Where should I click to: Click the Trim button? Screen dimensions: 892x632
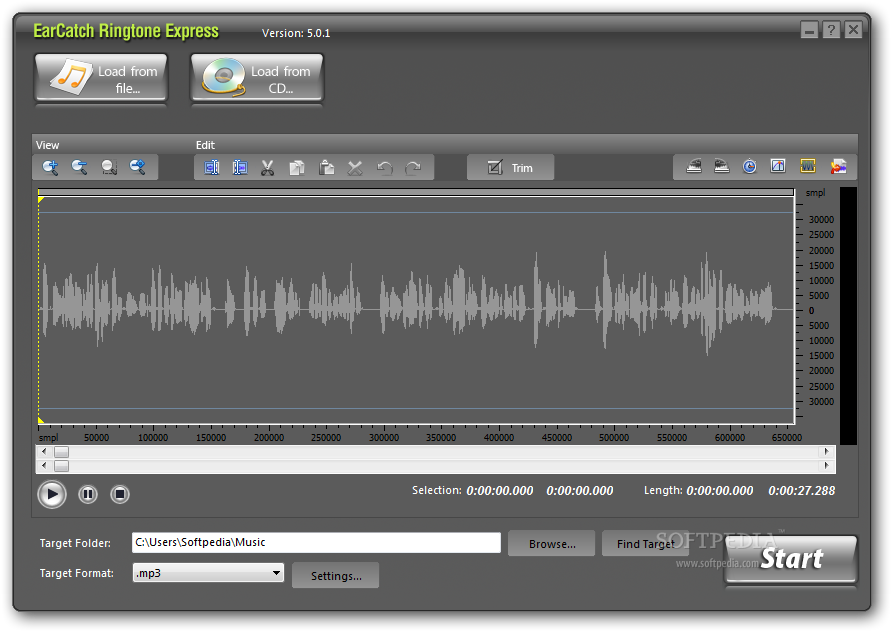tap(510, 168)
